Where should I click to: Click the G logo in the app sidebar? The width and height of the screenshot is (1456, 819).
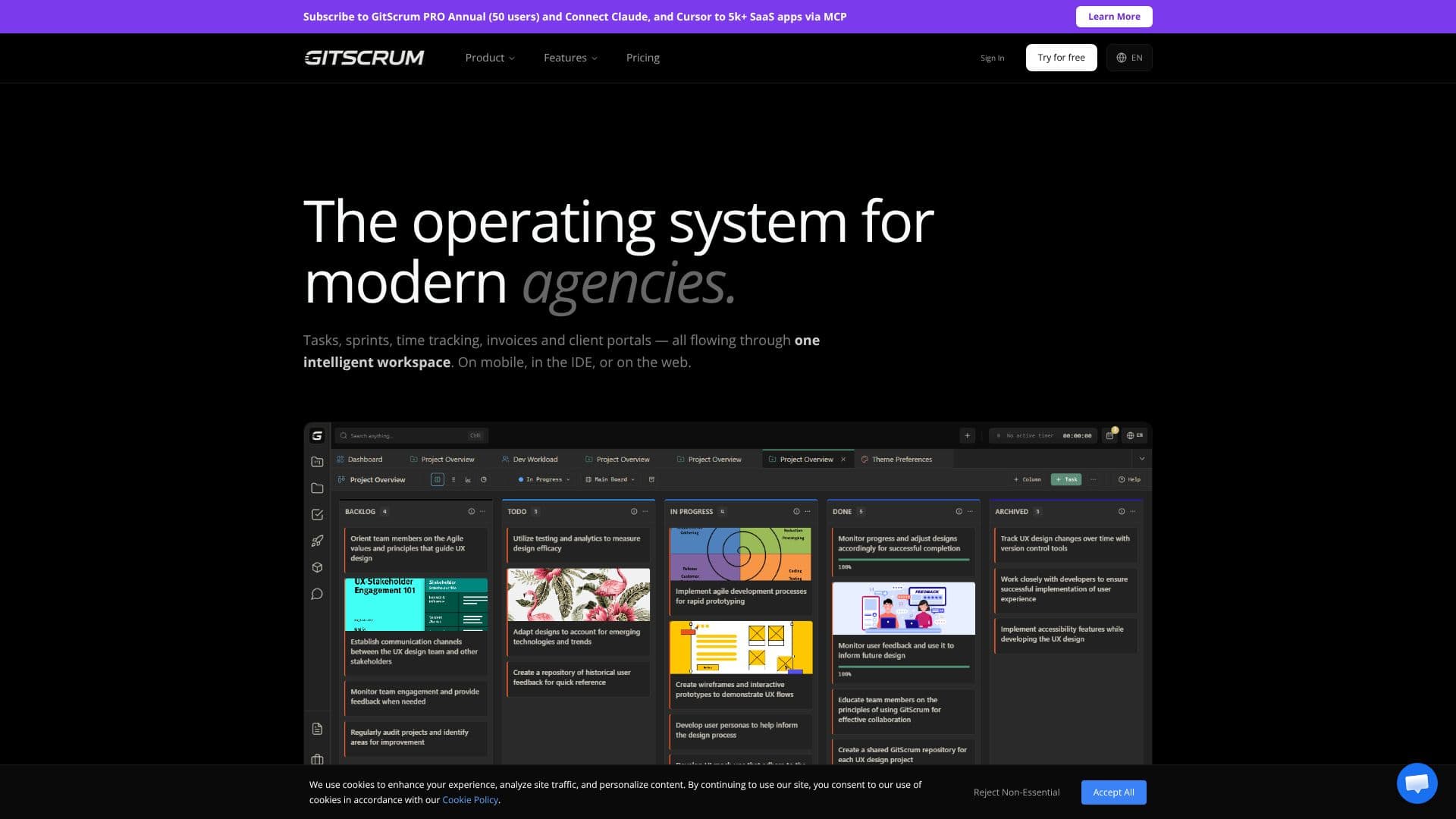coord(317,435)
